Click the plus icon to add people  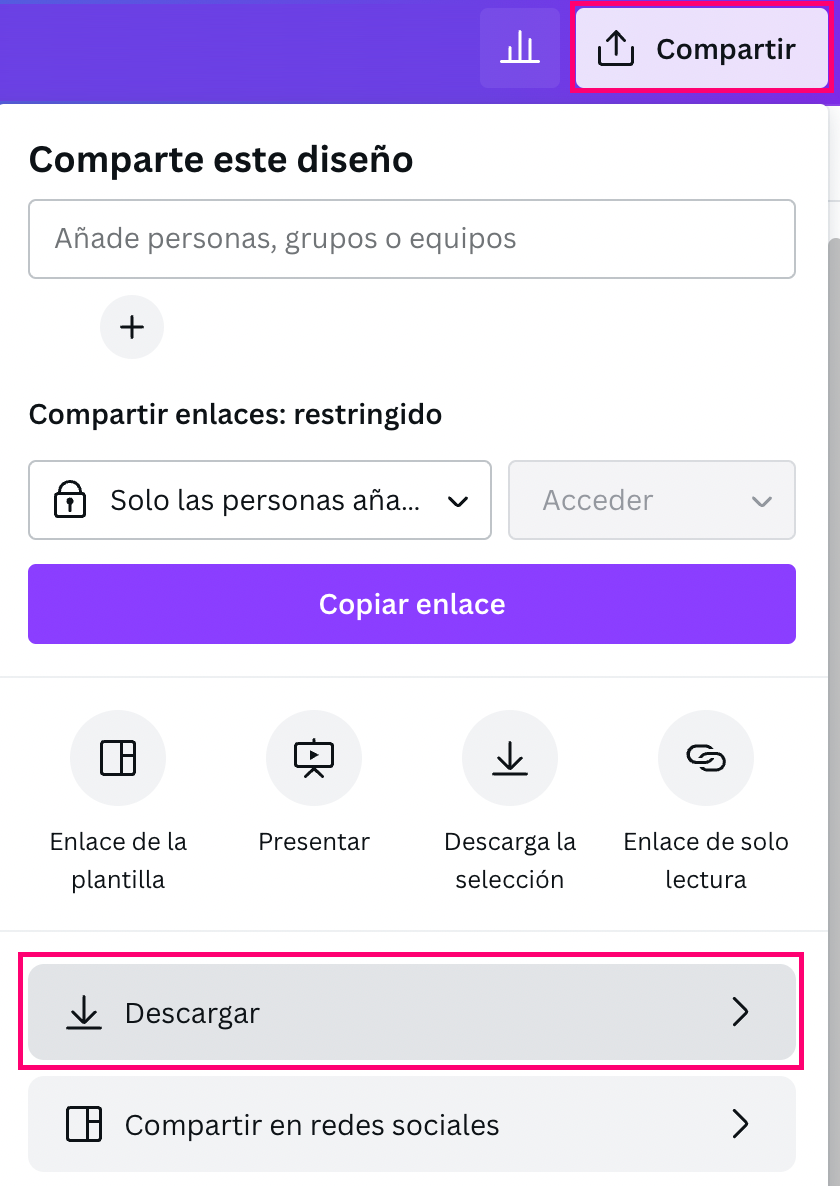click(132, 327)
